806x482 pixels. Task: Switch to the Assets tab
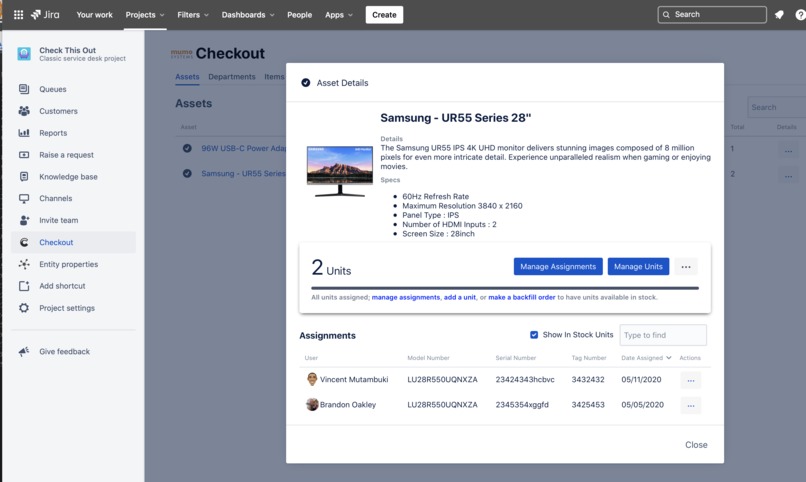[187, 77]
